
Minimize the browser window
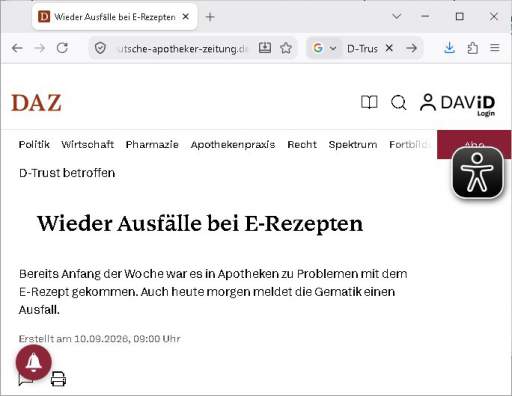[425, 16]
